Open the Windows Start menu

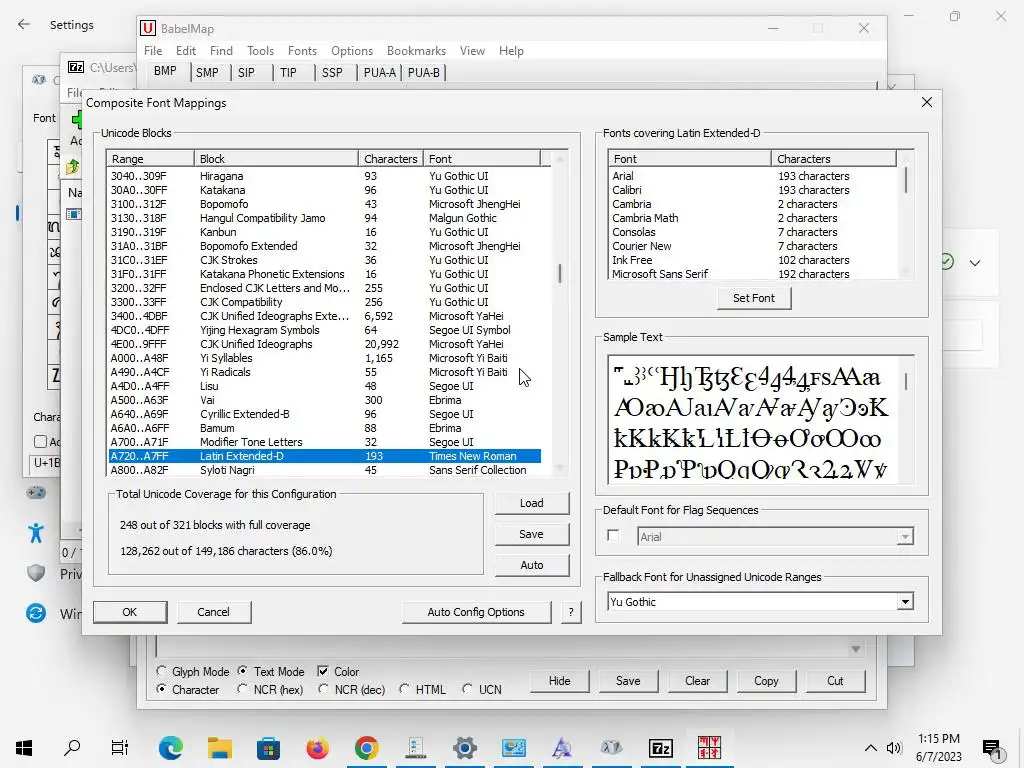pyautogui.click(x=24, y=747)
